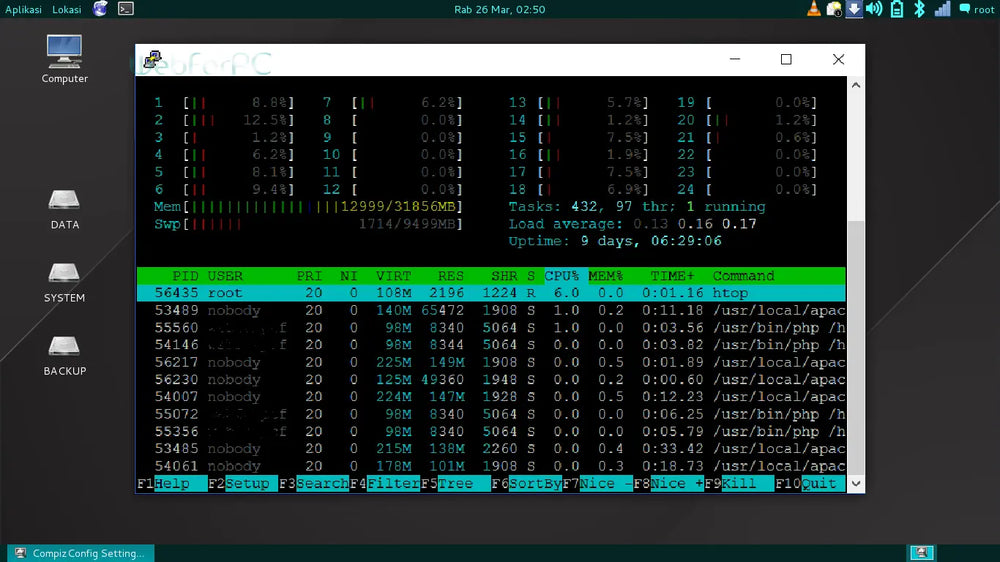Open the SYSTEM drive icon

[64, 282]
